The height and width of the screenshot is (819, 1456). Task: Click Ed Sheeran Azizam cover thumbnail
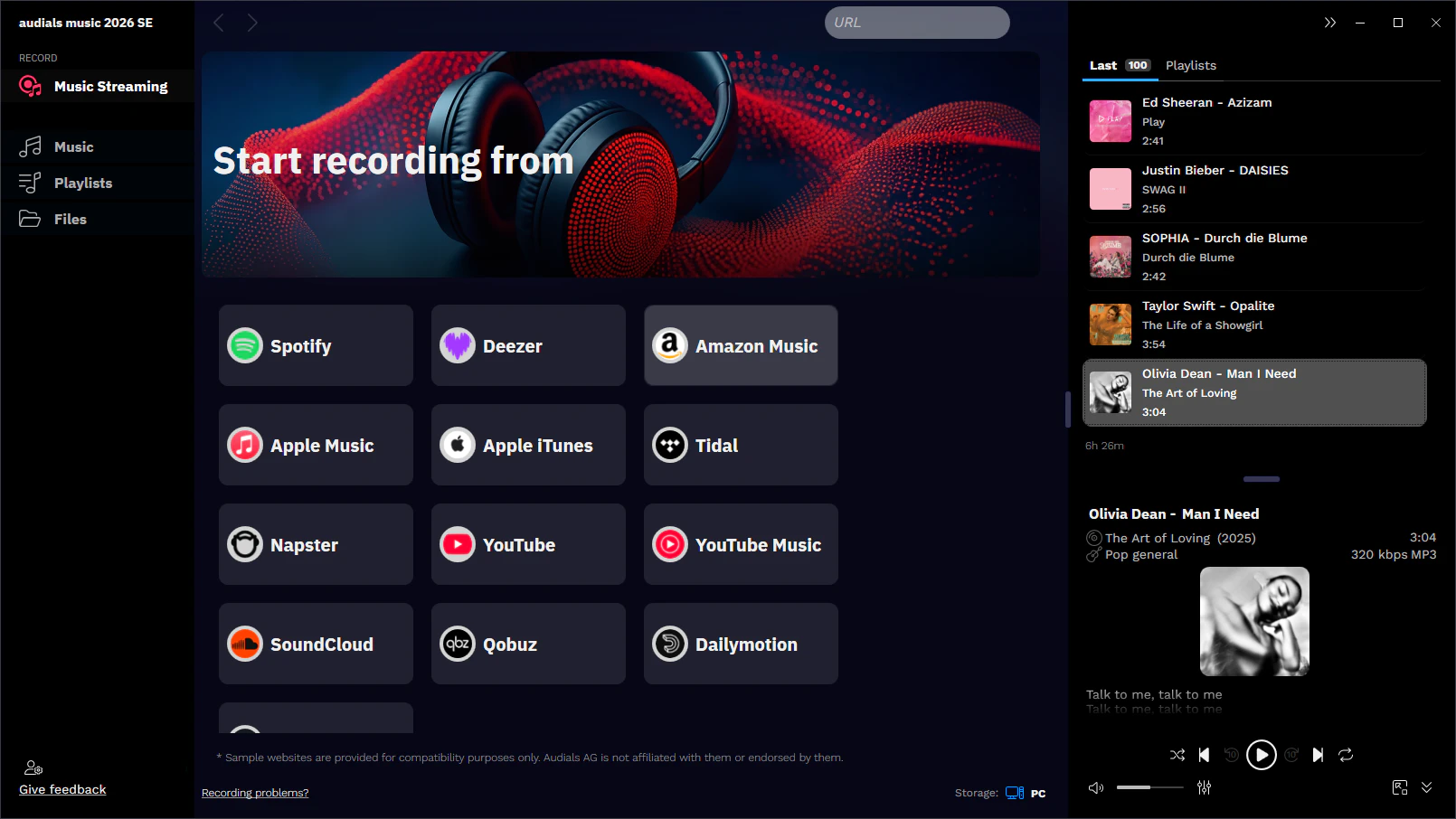point(1111,121)
